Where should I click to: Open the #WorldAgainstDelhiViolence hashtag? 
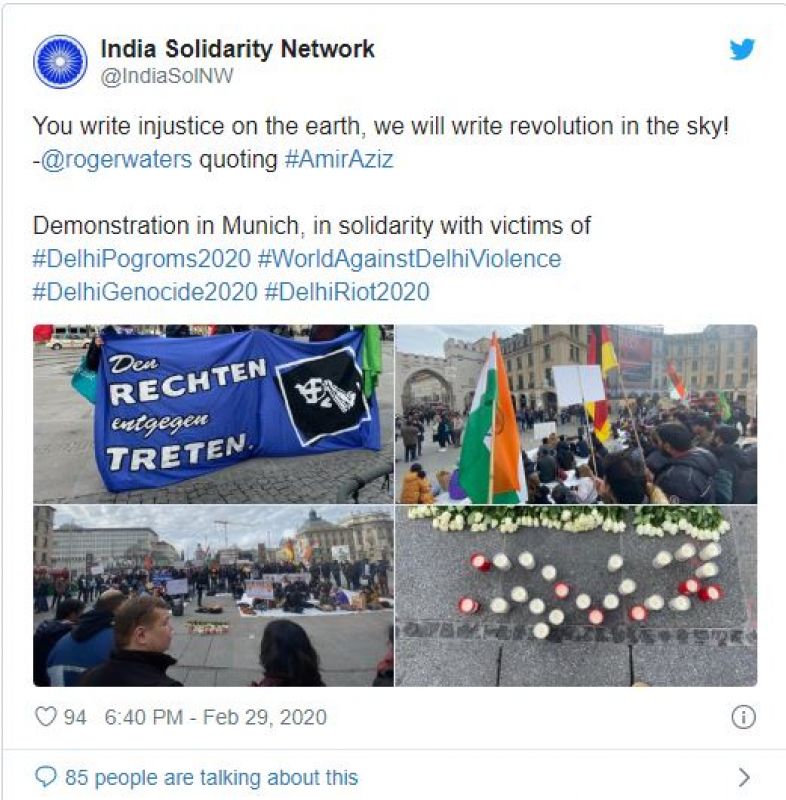click(410, 259)
